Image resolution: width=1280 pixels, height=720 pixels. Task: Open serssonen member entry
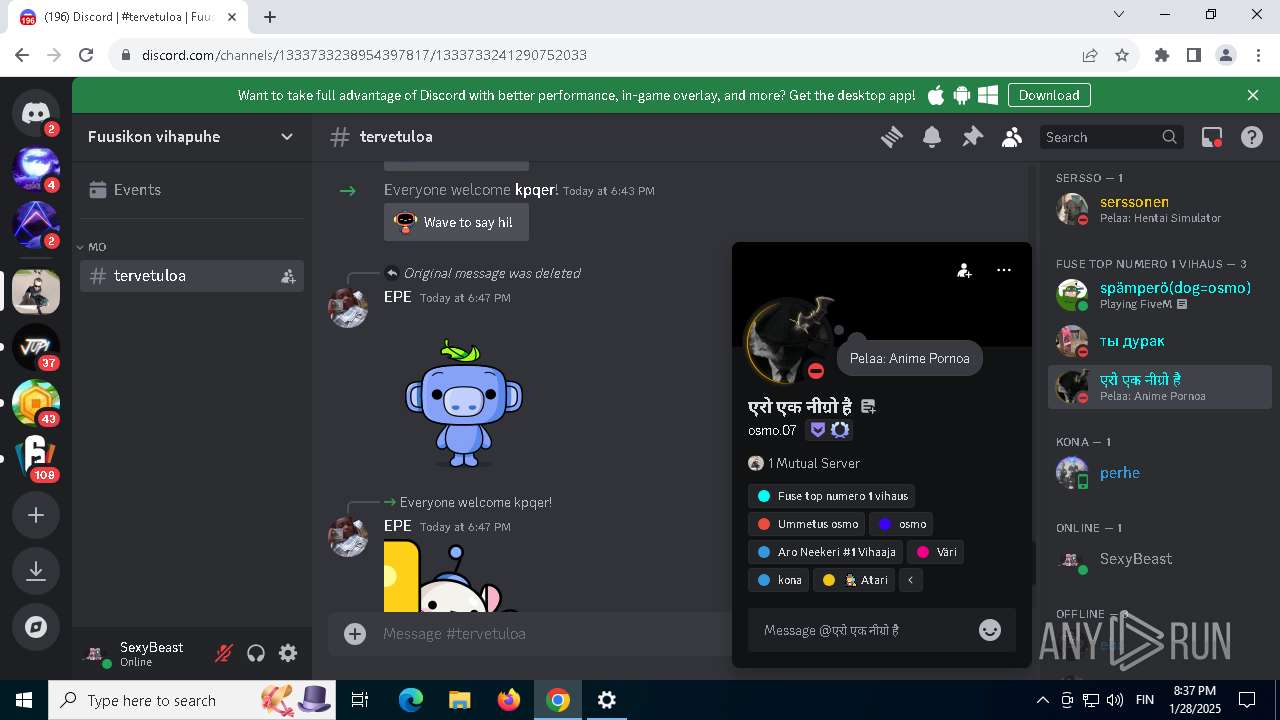pyautogui.click(x=1160, y=209)
